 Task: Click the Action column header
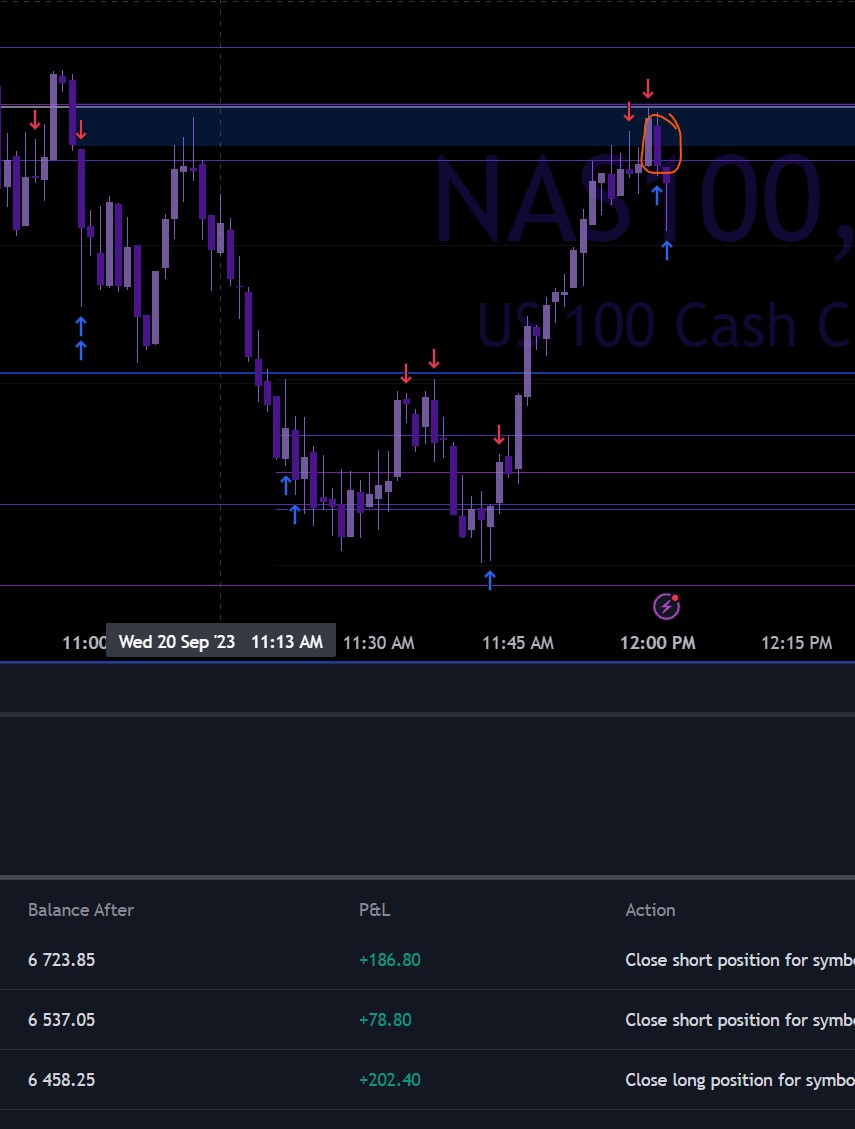(650, 910)
